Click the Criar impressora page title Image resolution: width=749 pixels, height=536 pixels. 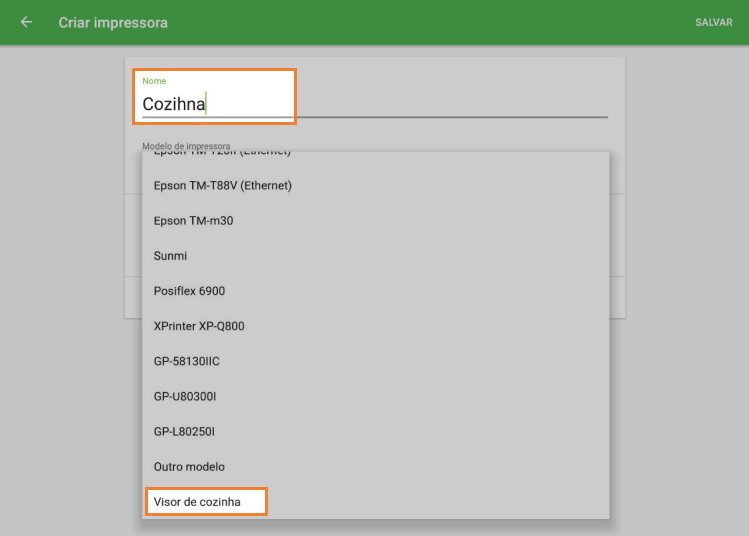(113, 22)
